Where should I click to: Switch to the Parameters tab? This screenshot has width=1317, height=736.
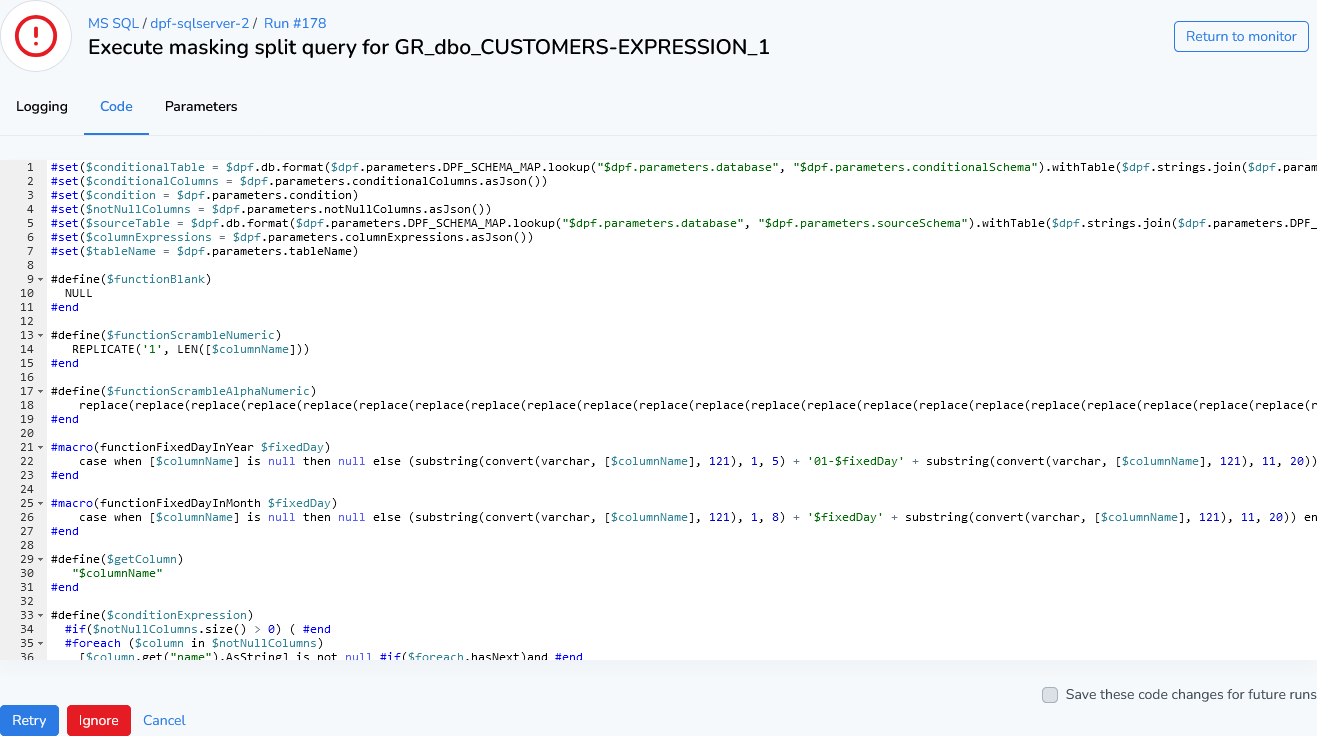coord(200,106)
